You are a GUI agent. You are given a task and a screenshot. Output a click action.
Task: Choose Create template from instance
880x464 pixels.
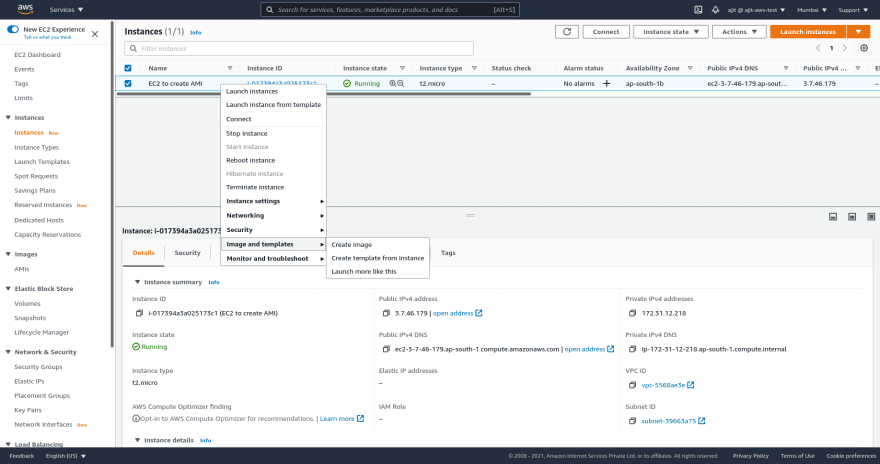378,258
